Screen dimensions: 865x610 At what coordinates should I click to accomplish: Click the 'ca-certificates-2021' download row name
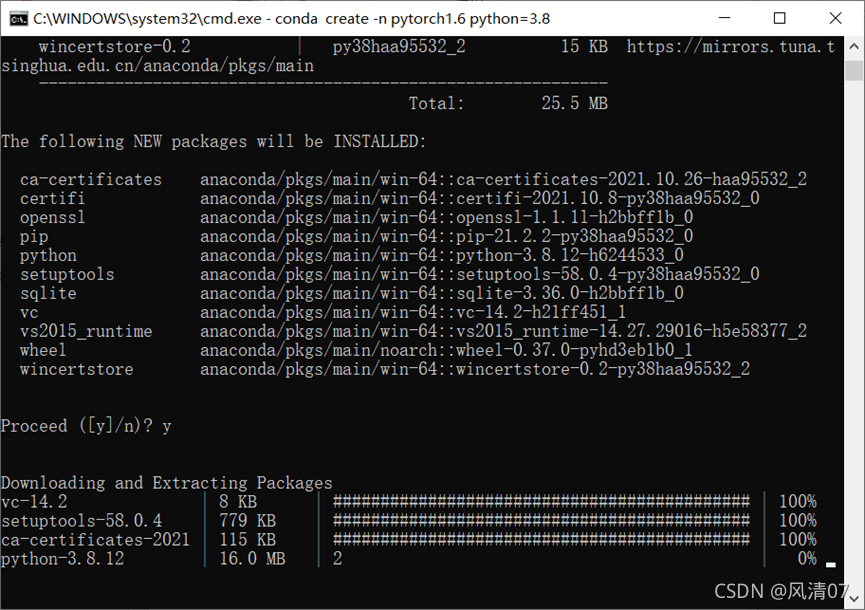click(x=95, y=539)
